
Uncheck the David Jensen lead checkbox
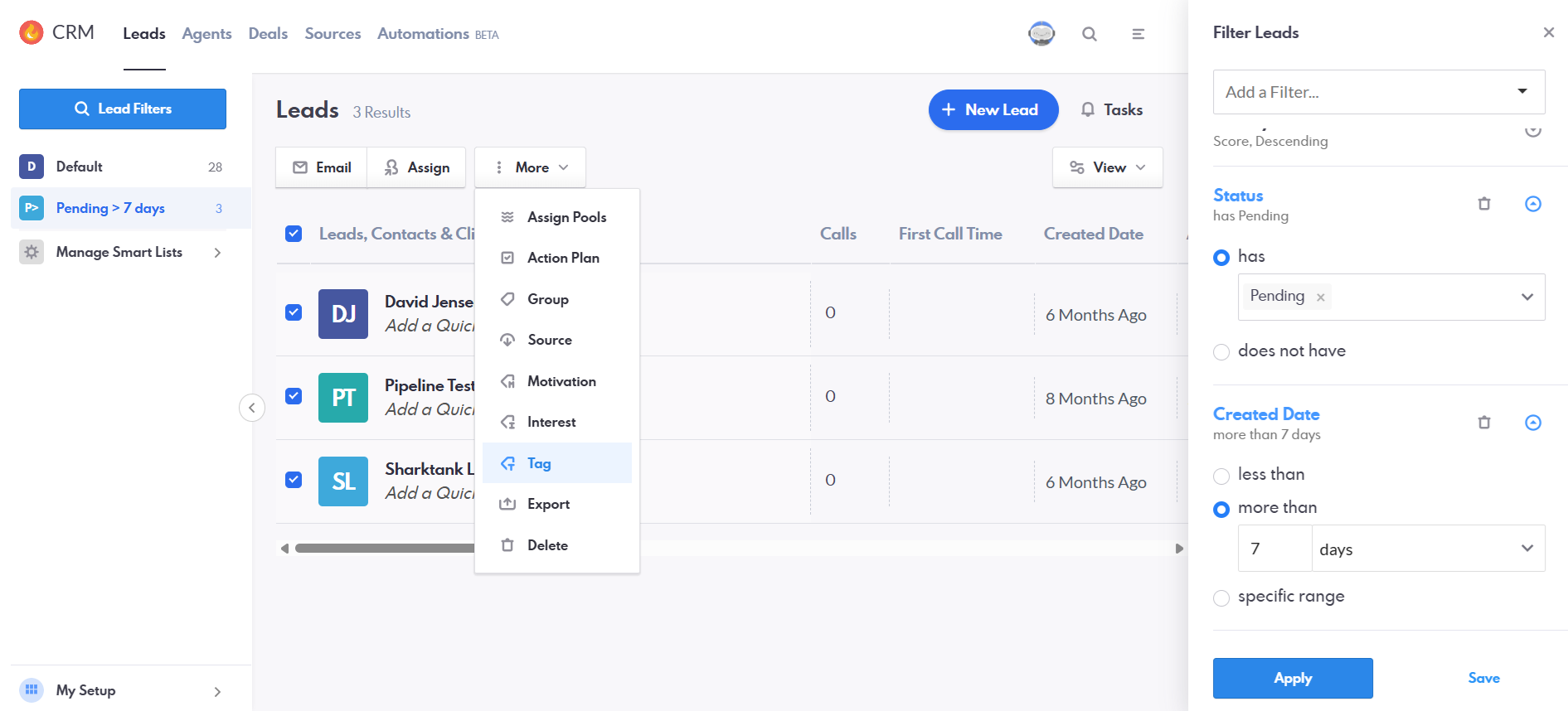coord(294,312)
